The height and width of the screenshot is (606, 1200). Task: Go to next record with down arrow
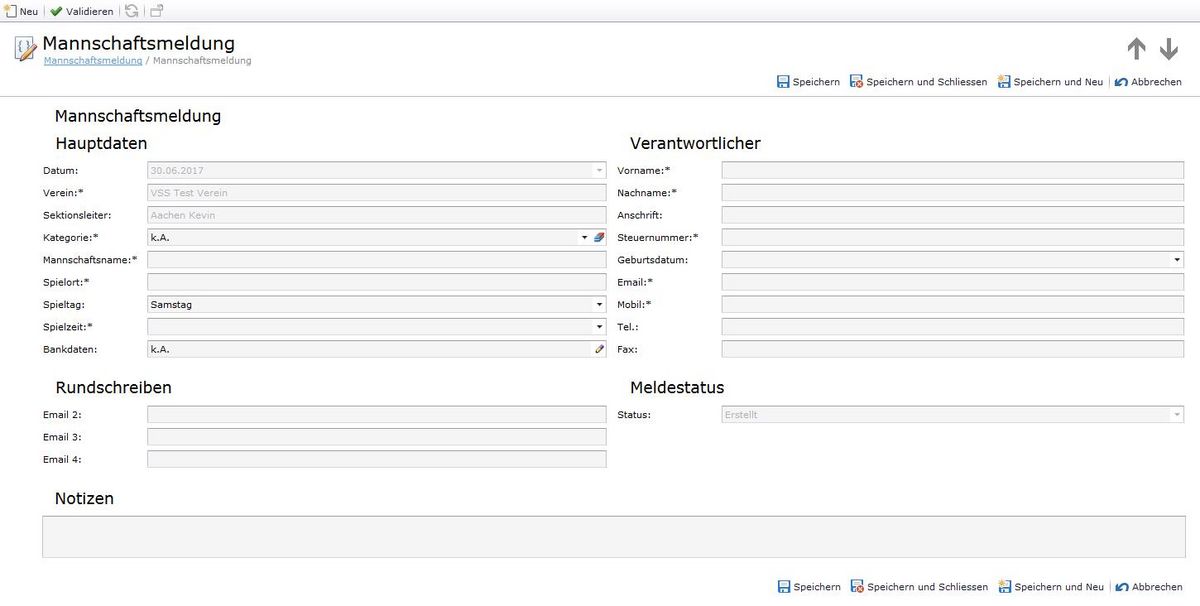[x=1169, y=49]
